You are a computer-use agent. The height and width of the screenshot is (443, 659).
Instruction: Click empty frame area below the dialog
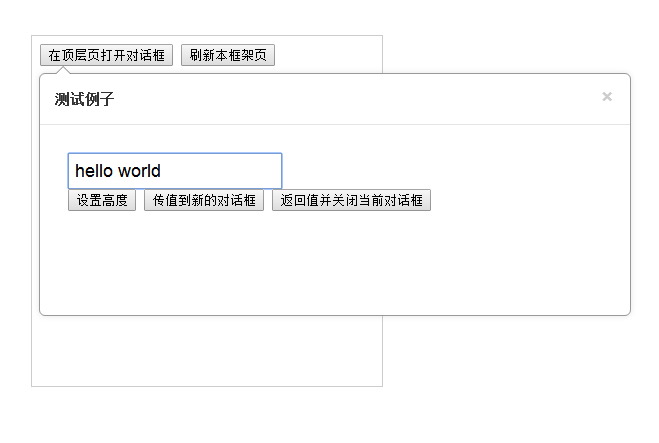click(200, 352)
